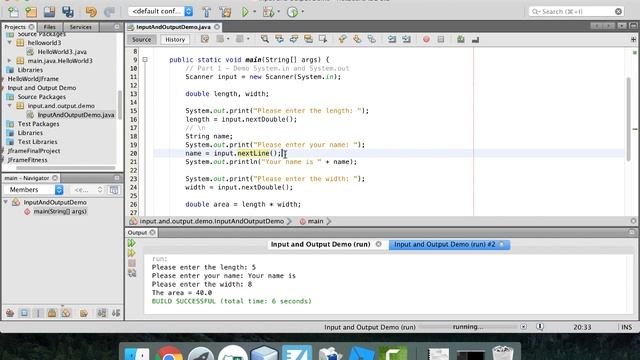
Task: Close the main - Navigator tab
Action: 55,178
